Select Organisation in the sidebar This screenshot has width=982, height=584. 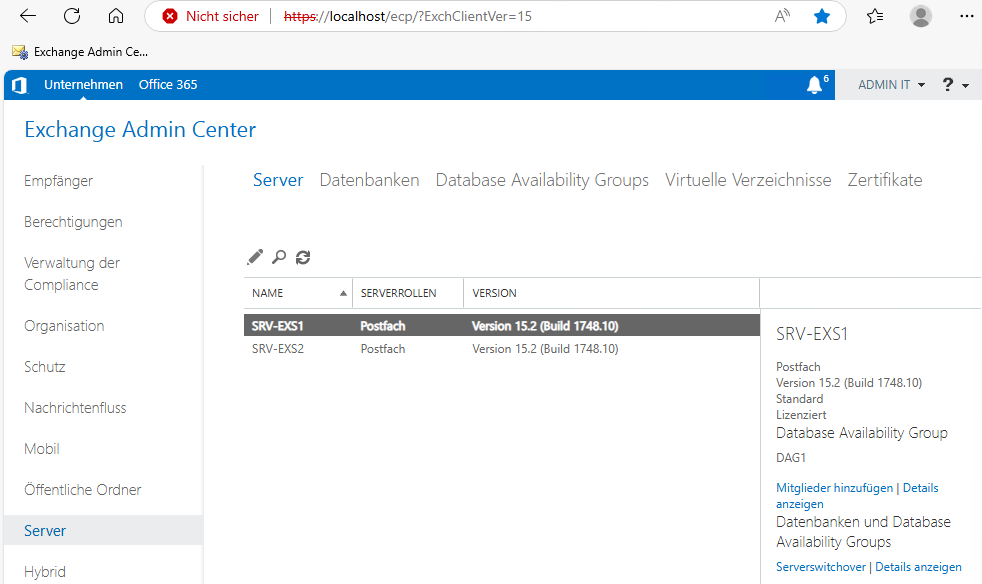(64, 326)
